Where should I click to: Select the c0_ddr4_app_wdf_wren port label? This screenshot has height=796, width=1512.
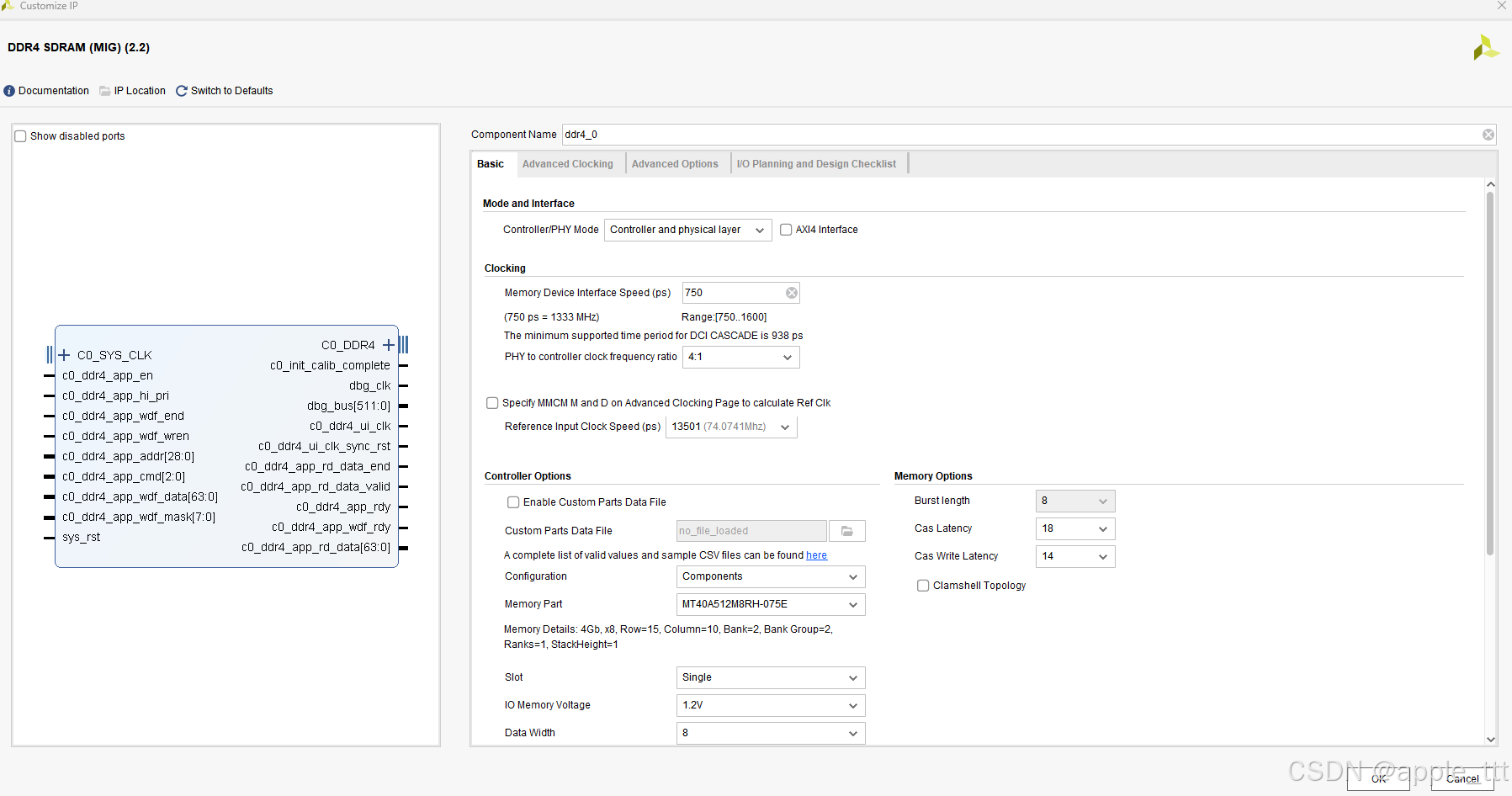pos(125,436)
